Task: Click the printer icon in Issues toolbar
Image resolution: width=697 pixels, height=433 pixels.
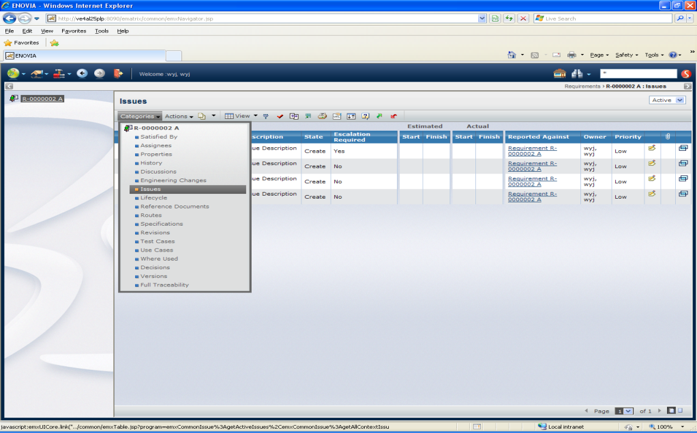Action: pyautogui.click(x=322, y=116)
